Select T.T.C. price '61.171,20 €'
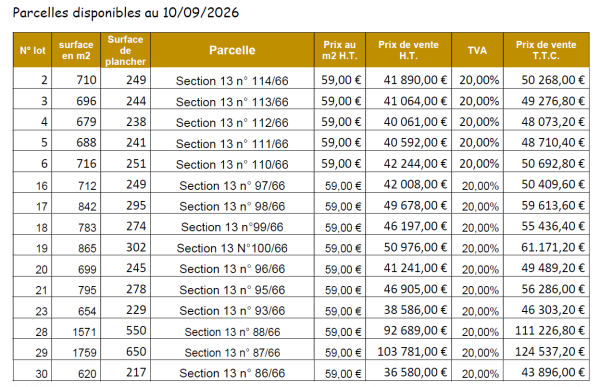600x387 pixels. tap(553, 247)
